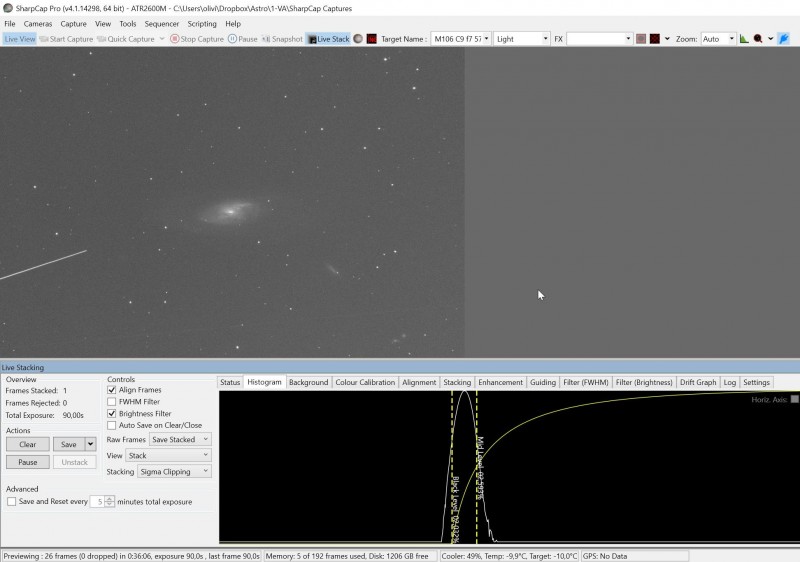Click the M106 galaxy in the preview
The height and width of the screenshot is (562, 800).
(230, 212)
